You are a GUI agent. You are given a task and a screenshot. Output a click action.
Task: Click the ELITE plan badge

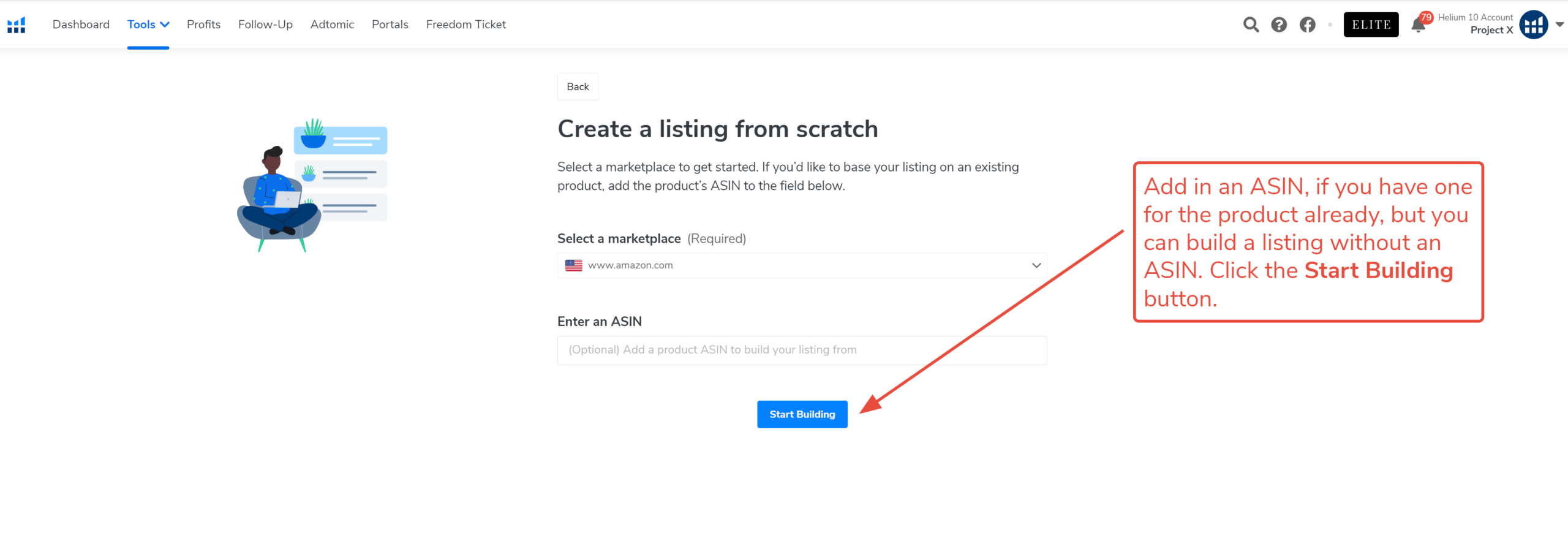[1371, 25]
